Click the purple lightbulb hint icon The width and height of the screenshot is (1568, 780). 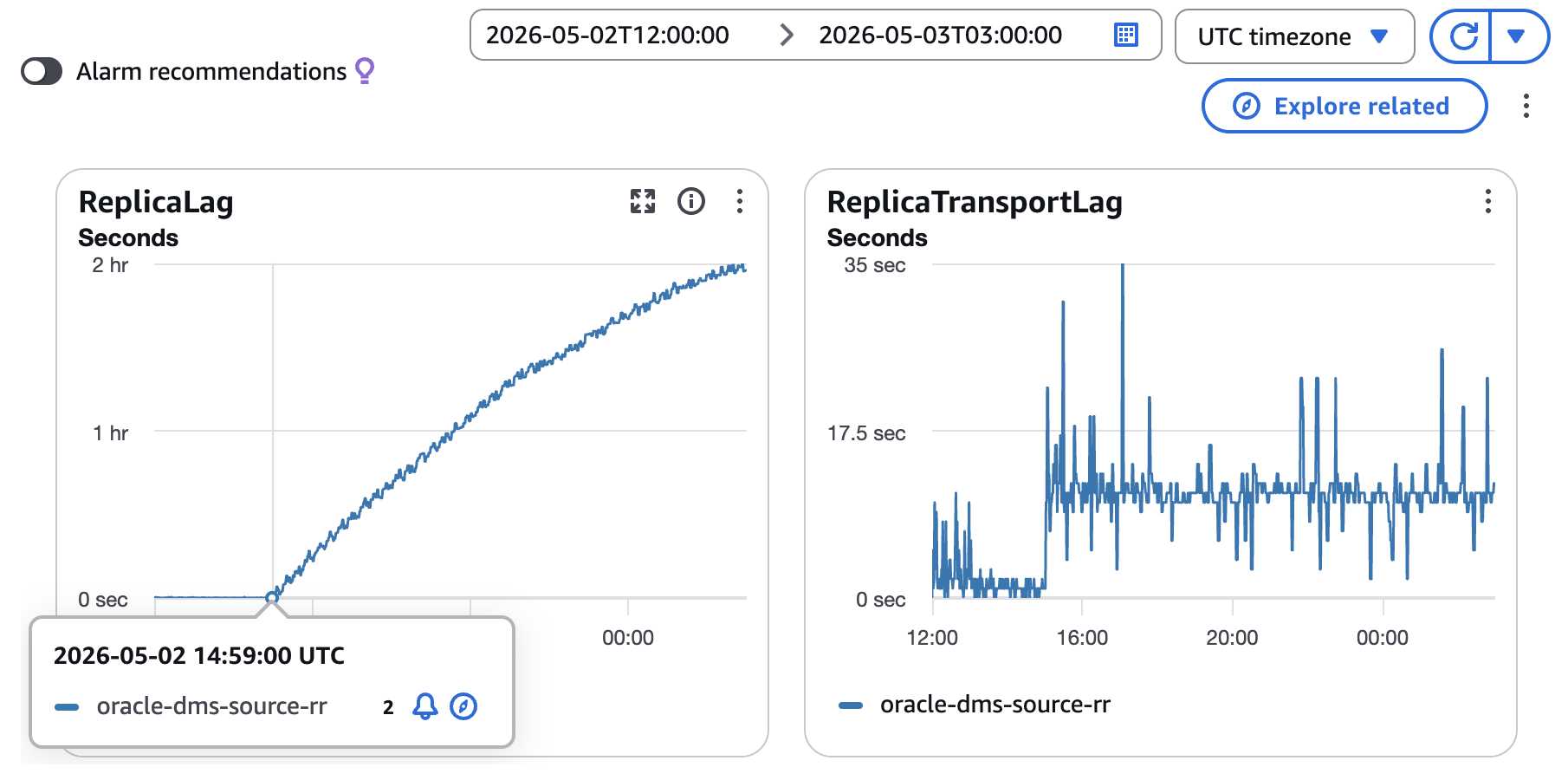(365, 70)
